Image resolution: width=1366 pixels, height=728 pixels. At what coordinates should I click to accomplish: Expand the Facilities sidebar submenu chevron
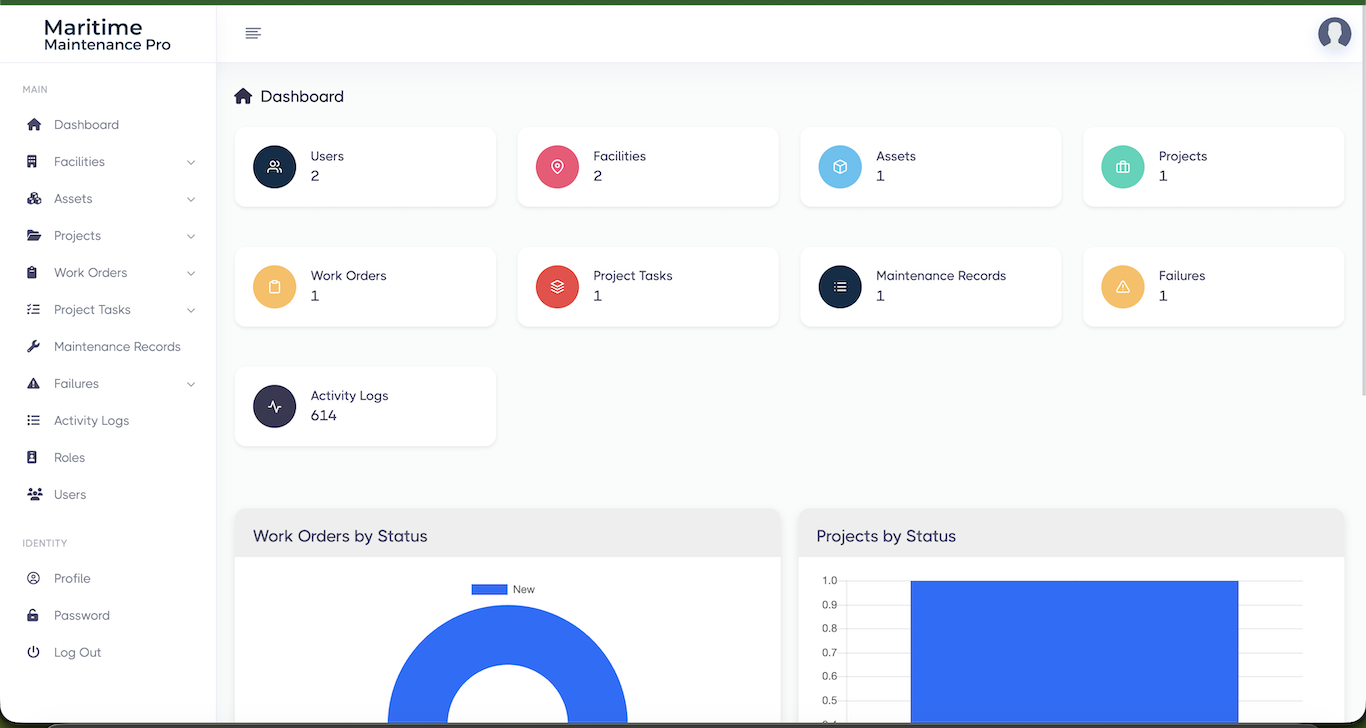point(191,163)
